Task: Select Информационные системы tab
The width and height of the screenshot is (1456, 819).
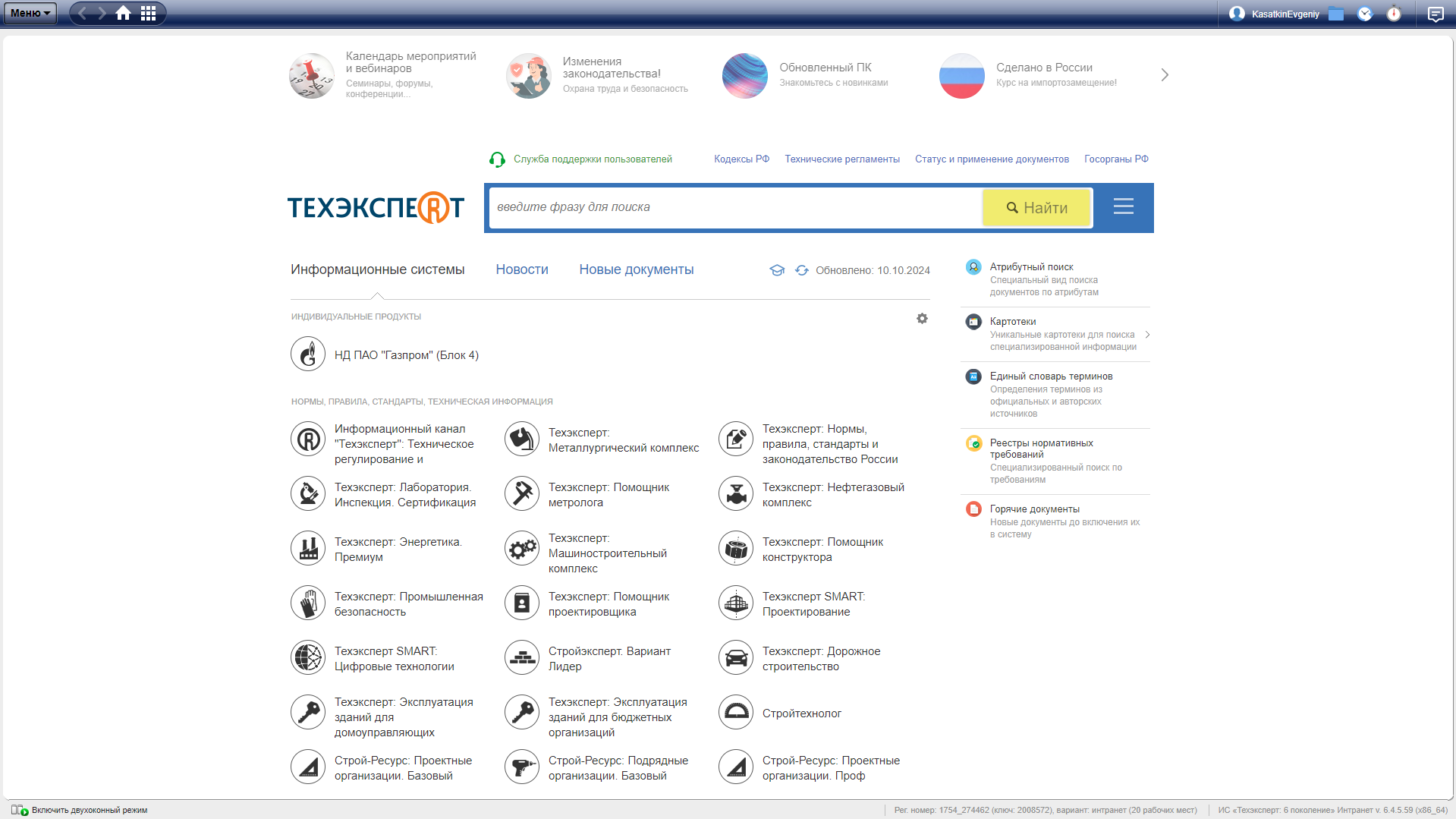Action: [377, 269]
